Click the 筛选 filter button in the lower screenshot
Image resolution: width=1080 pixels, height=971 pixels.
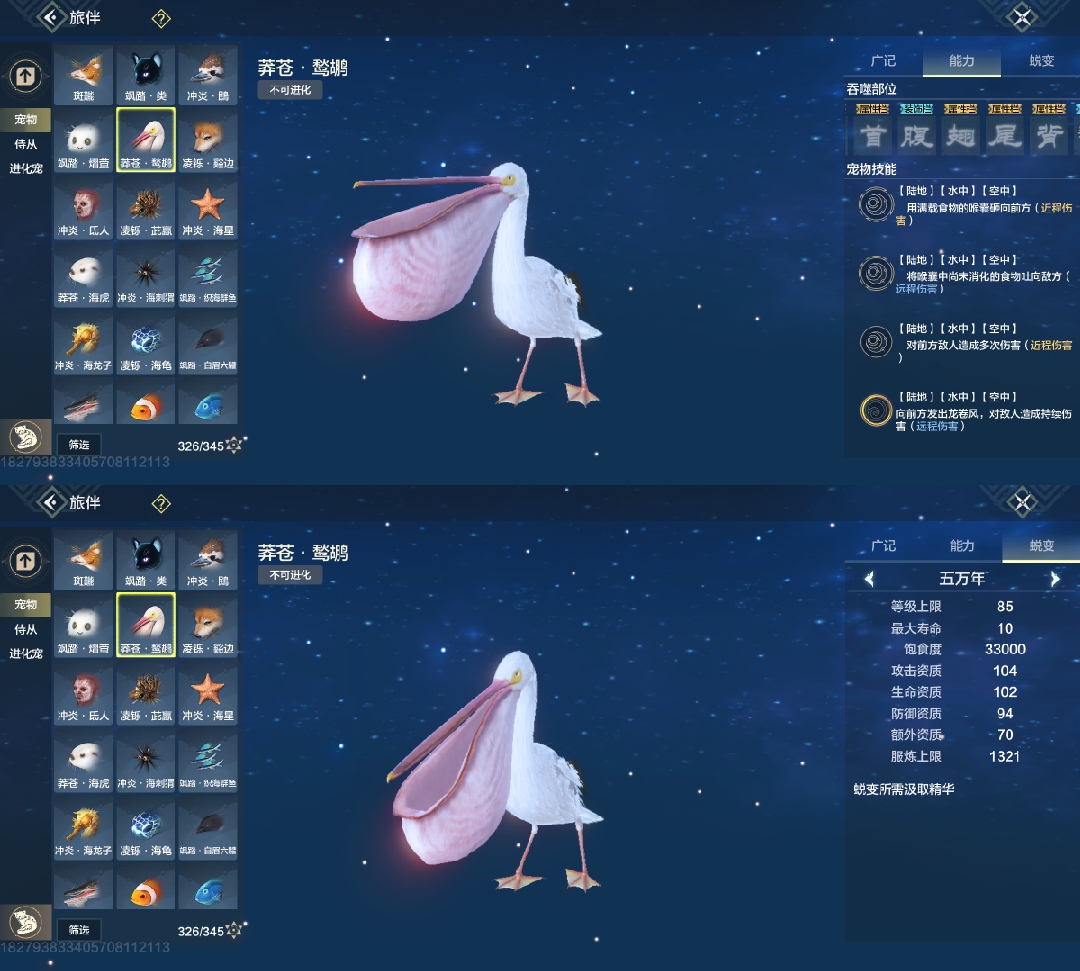point(79,930)
